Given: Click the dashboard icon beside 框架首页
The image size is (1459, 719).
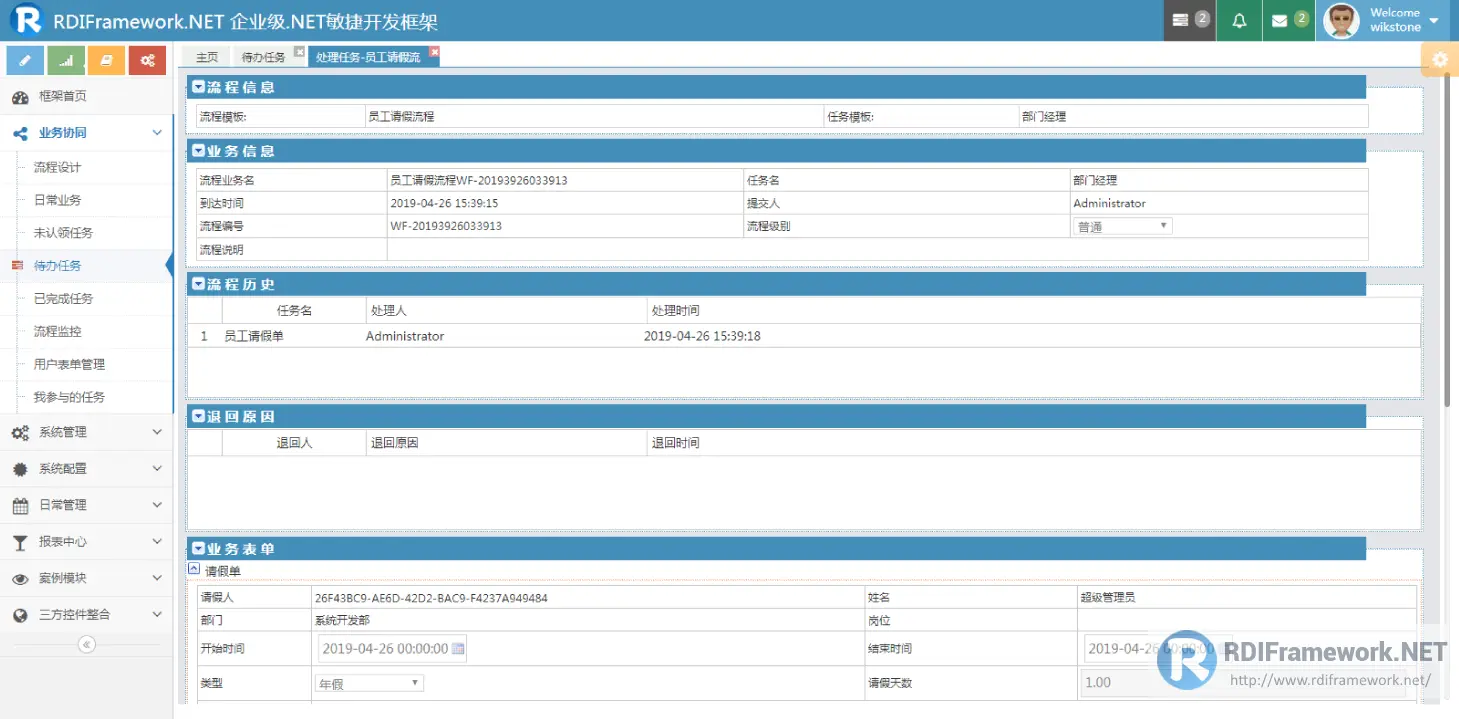Looking at the screenshot, I should point(20,97).
